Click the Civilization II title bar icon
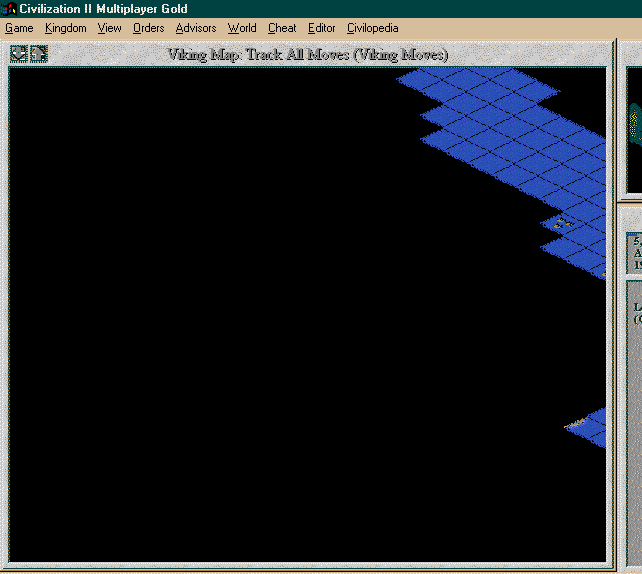This screenshot has width=642, height=574. (8, 9)
